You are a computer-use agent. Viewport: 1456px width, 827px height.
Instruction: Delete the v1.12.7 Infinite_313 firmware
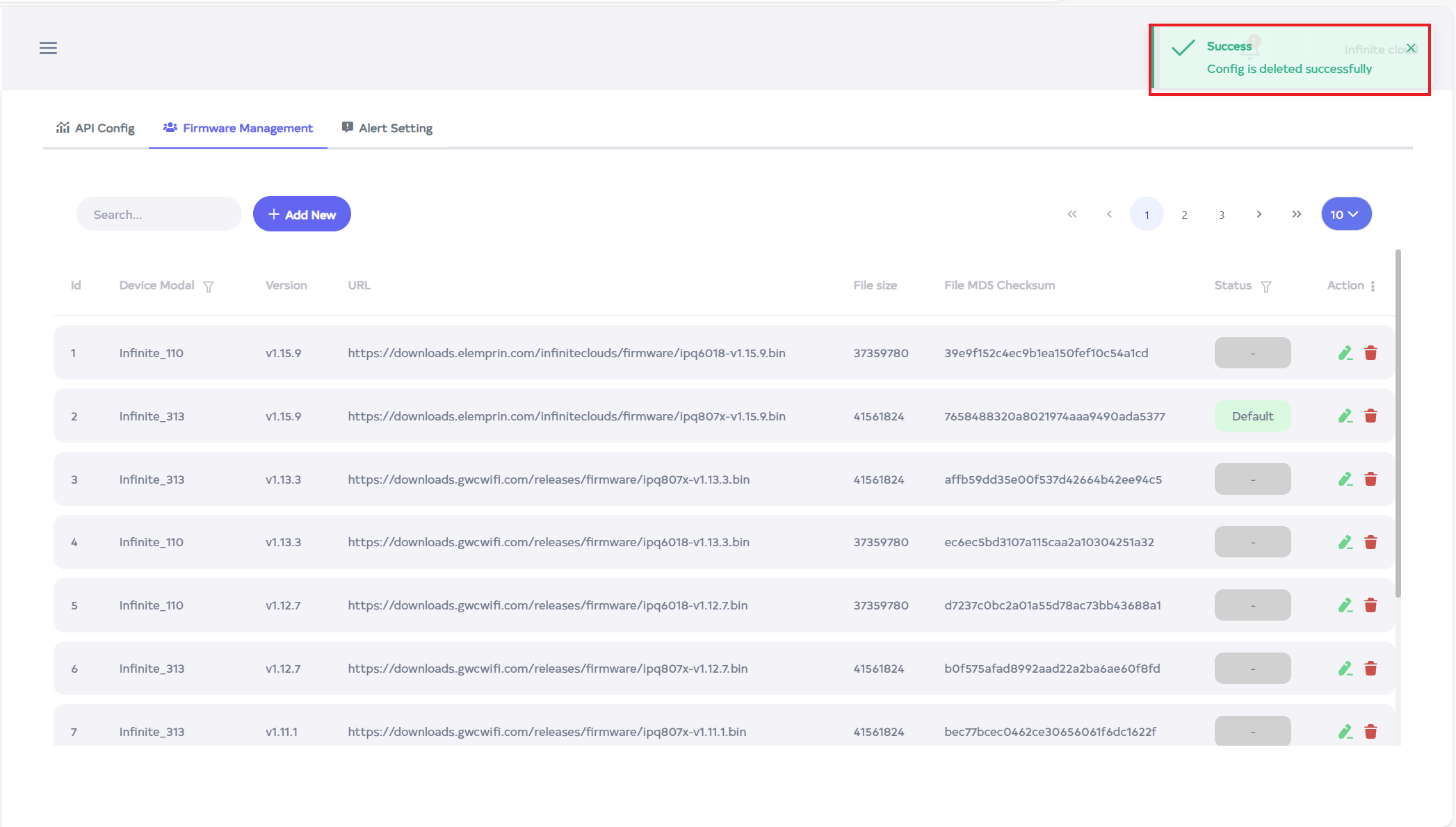point(1370,669)
